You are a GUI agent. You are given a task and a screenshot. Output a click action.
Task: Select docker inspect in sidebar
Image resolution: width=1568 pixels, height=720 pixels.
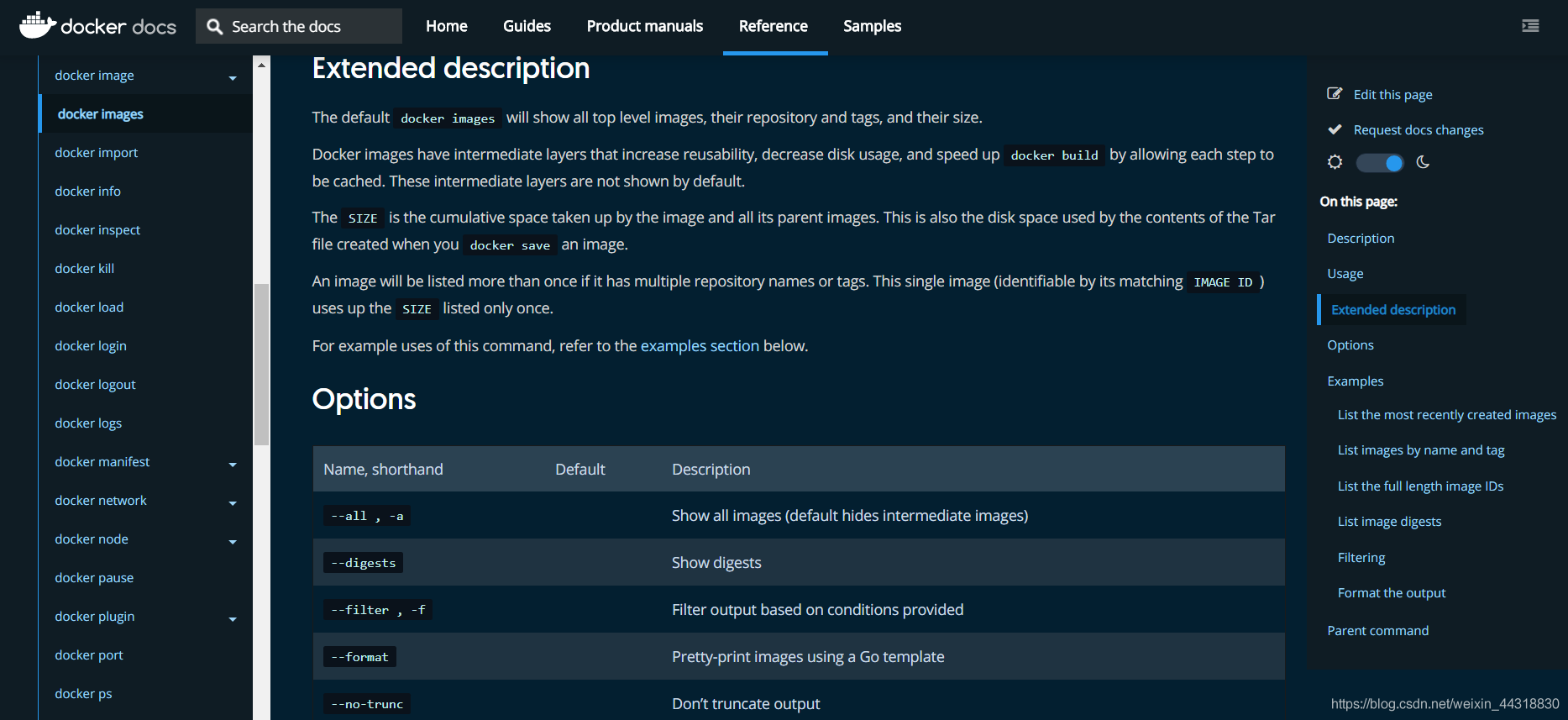(97, 230)
